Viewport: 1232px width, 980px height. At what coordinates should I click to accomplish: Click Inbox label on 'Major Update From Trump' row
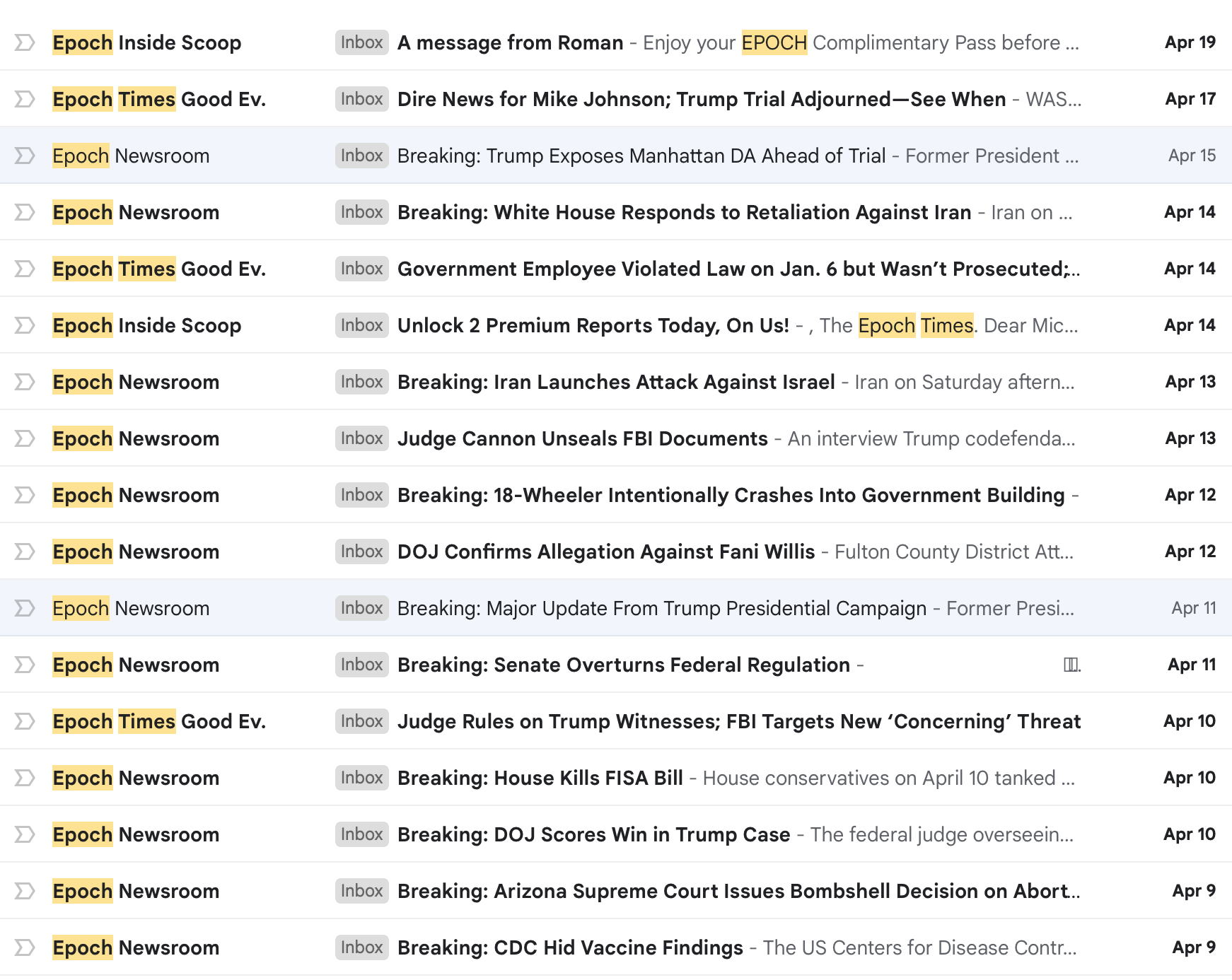362,608
